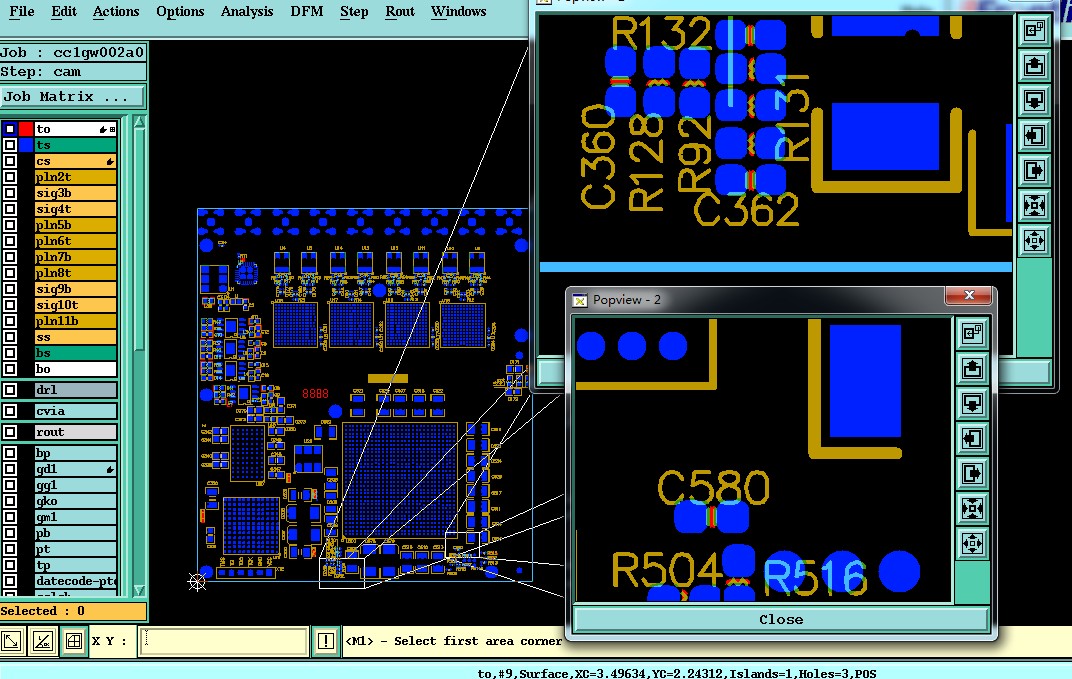The width and height of the screenshot is (1072, 679).
Task: Open the Analysis menu
Action: (x=247, y=12)
